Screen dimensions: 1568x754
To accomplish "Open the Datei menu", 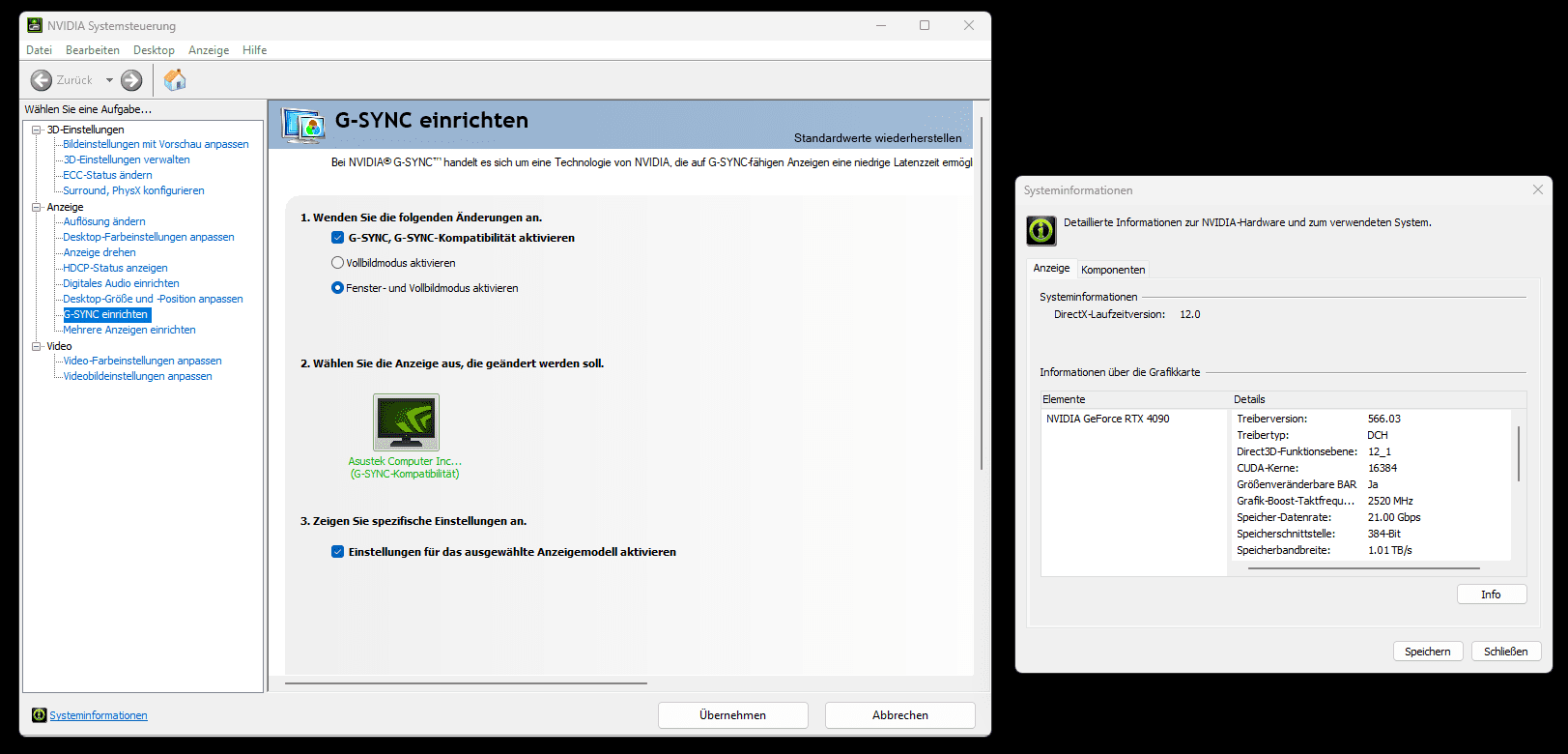I will pyautogui.click(x=40, y=50).
